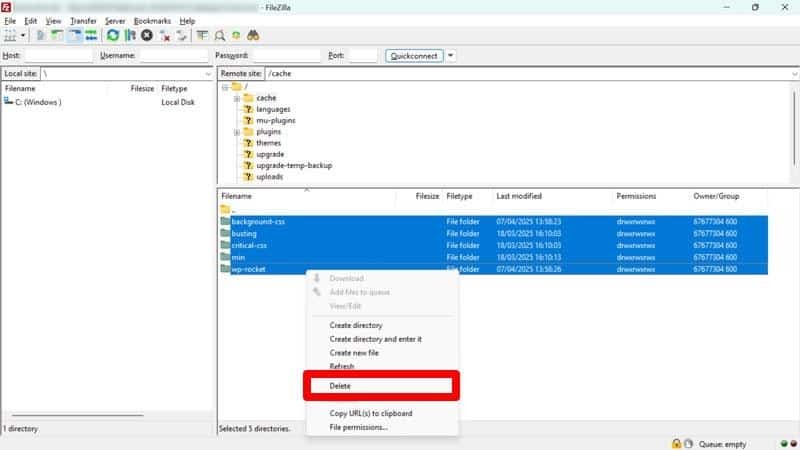Select the themes folder in remote tree
800x450 pixels.
click(268, 143)
